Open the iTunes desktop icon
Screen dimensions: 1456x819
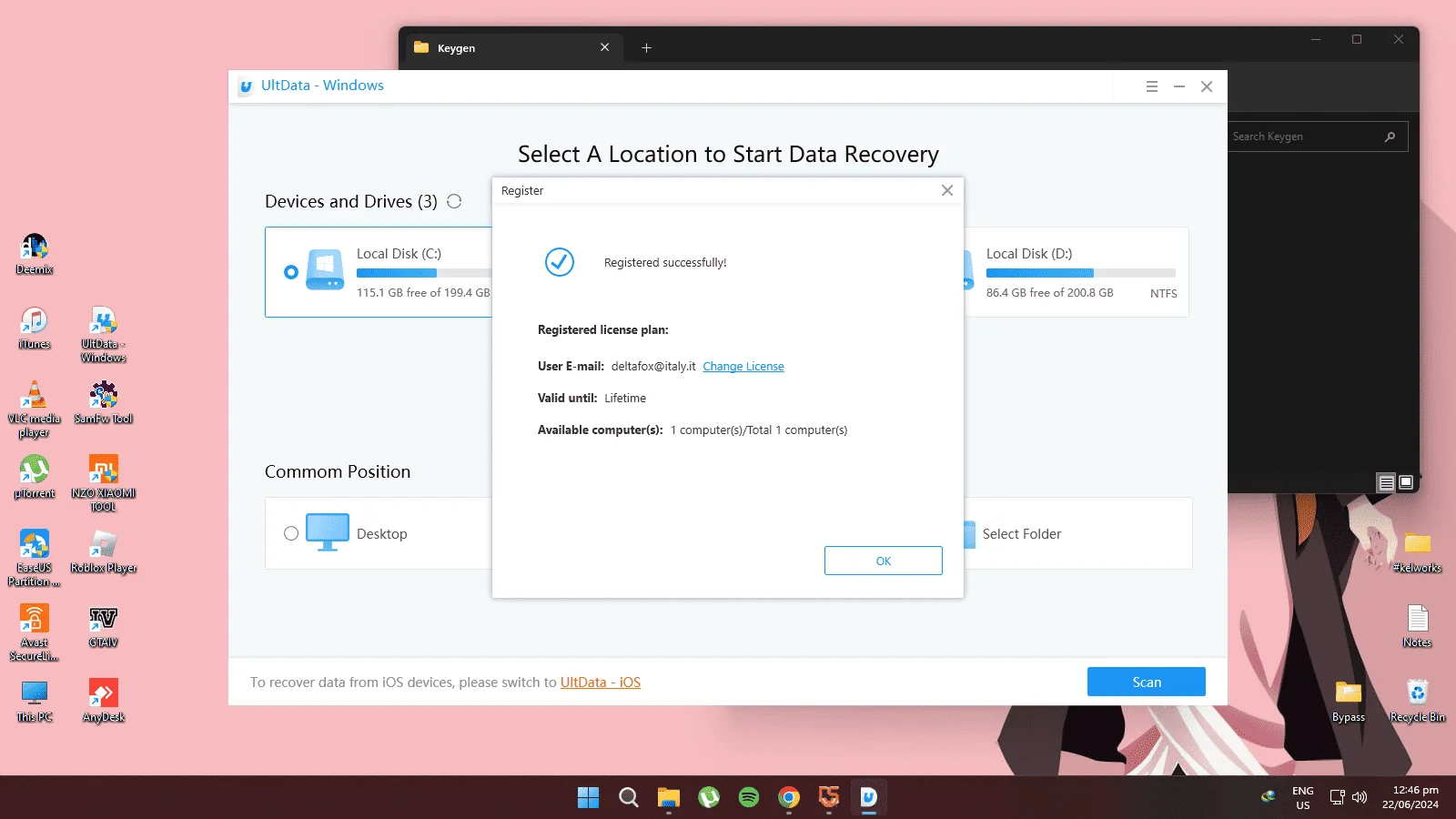click(x=35, y=329)
